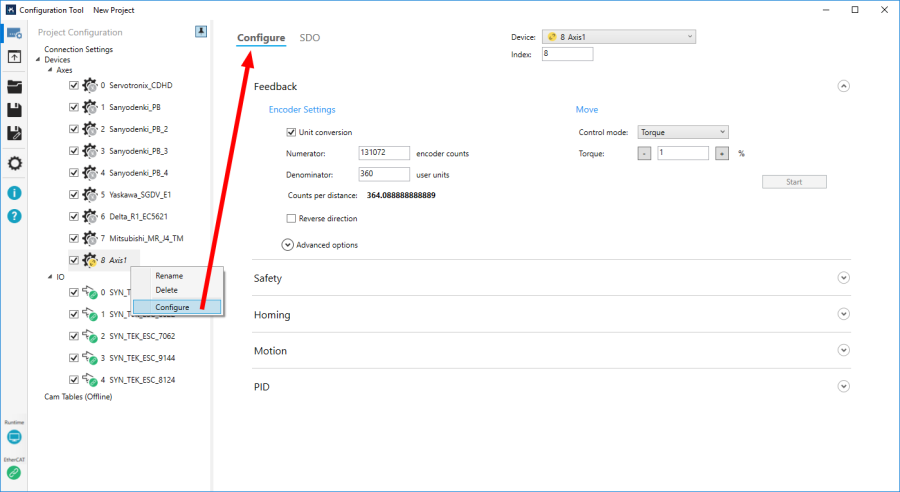Click the Save As floppy-with-pencil icon
Viewport: 900px width, 492px height.
click(14, 133)
